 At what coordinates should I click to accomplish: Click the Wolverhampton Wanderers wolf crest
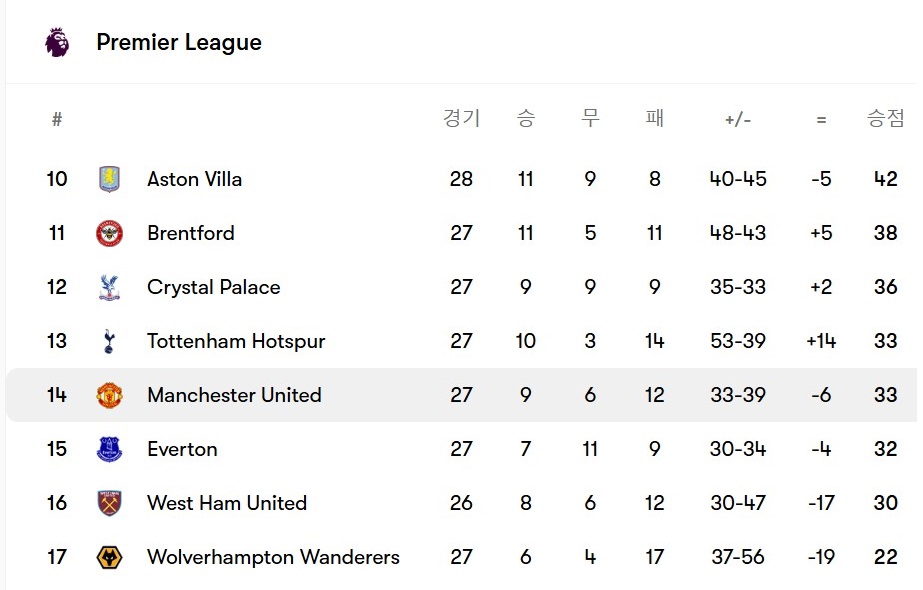pyautogui.click(x=109, y=557)
